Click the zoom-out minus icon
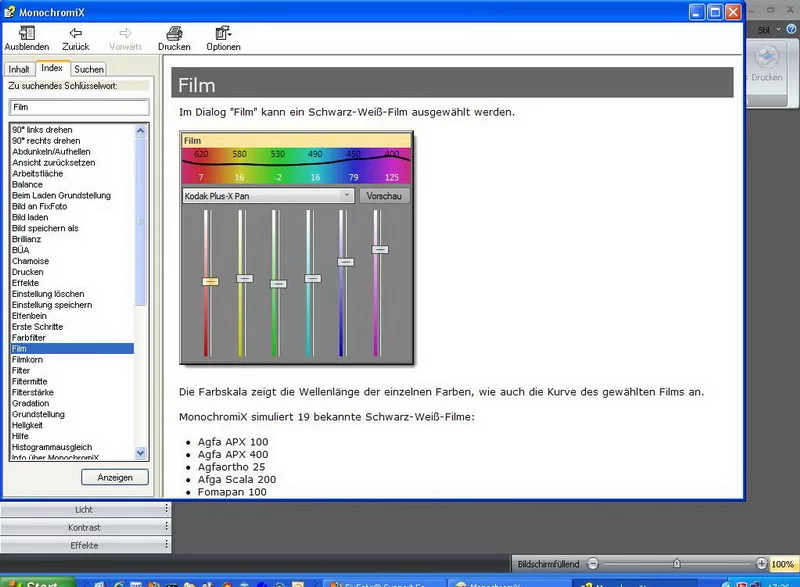 [x=592, y=564]
